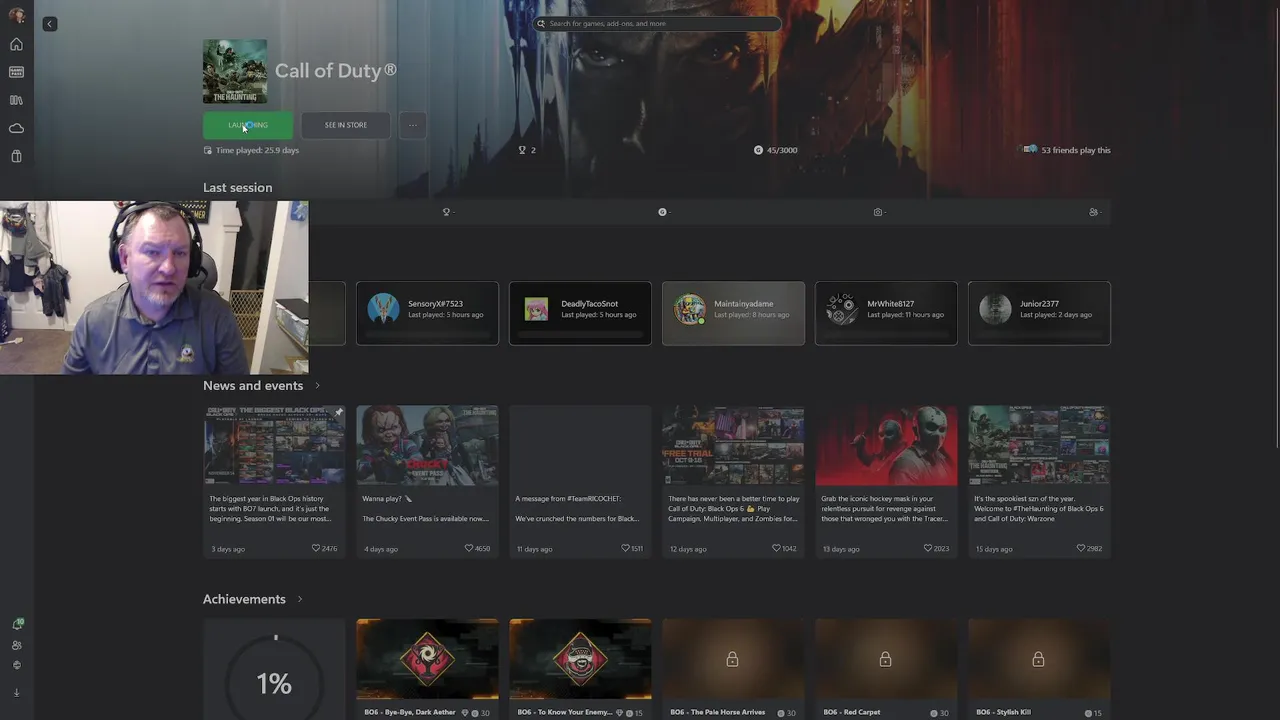
Task: Like the Haunting post with 2982 hearts
Action: coord(1081,548)
